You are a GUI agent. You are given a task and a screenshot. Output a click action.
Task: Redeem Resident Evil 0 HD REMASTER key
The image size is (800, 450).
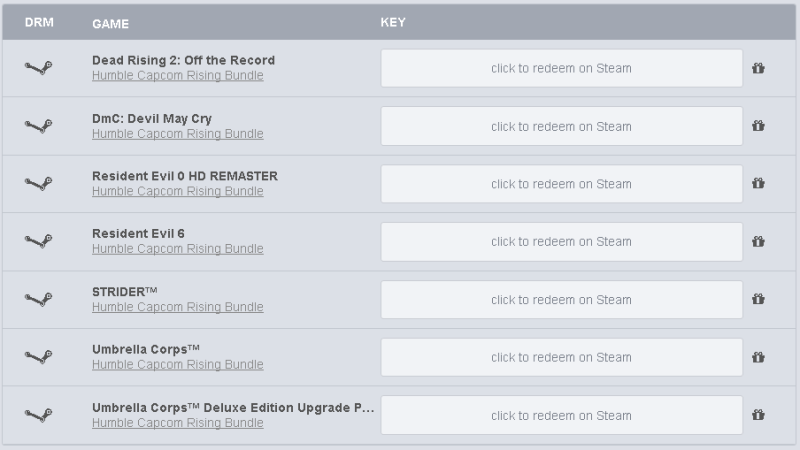561,184
